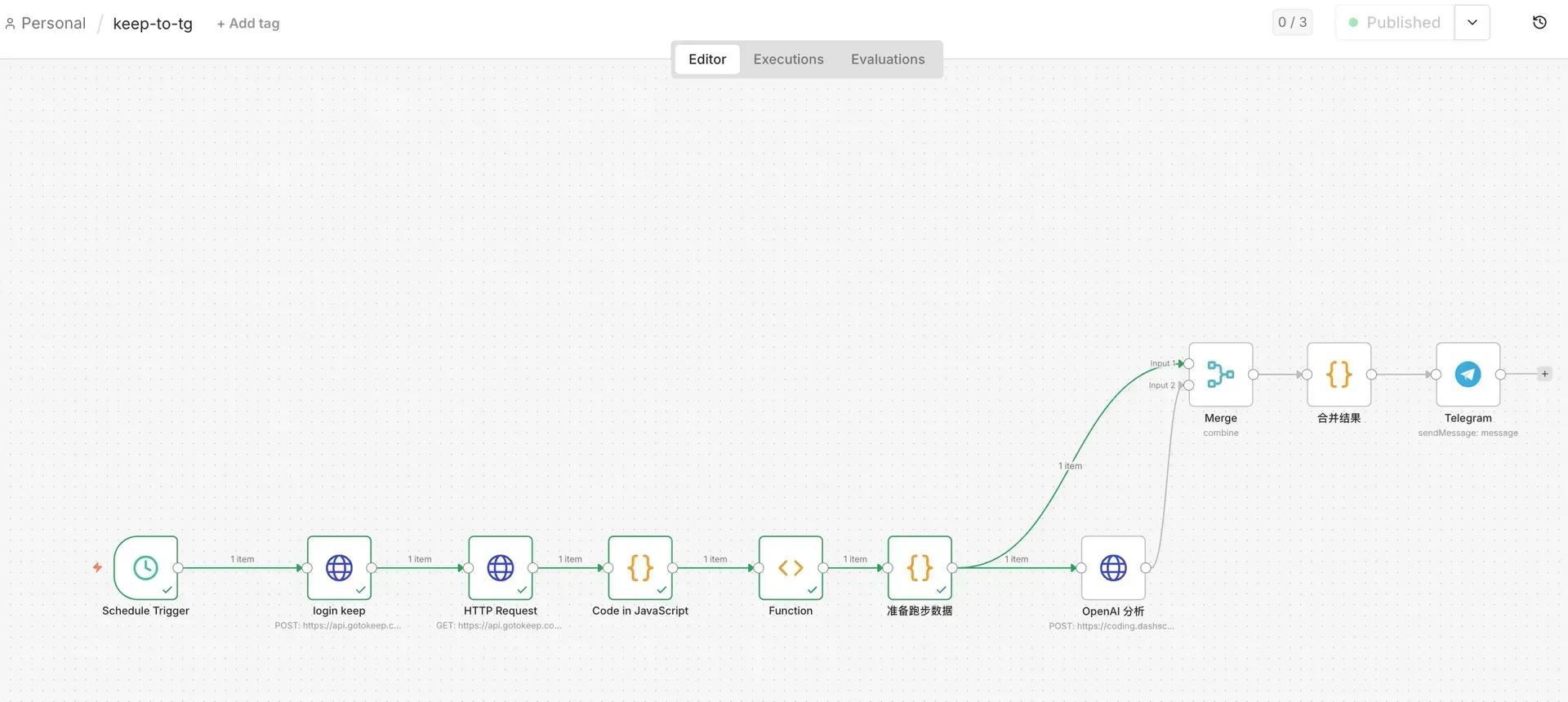Open the Code in JavaScript node
1568x702 pixels.
(x=640, y=567)
